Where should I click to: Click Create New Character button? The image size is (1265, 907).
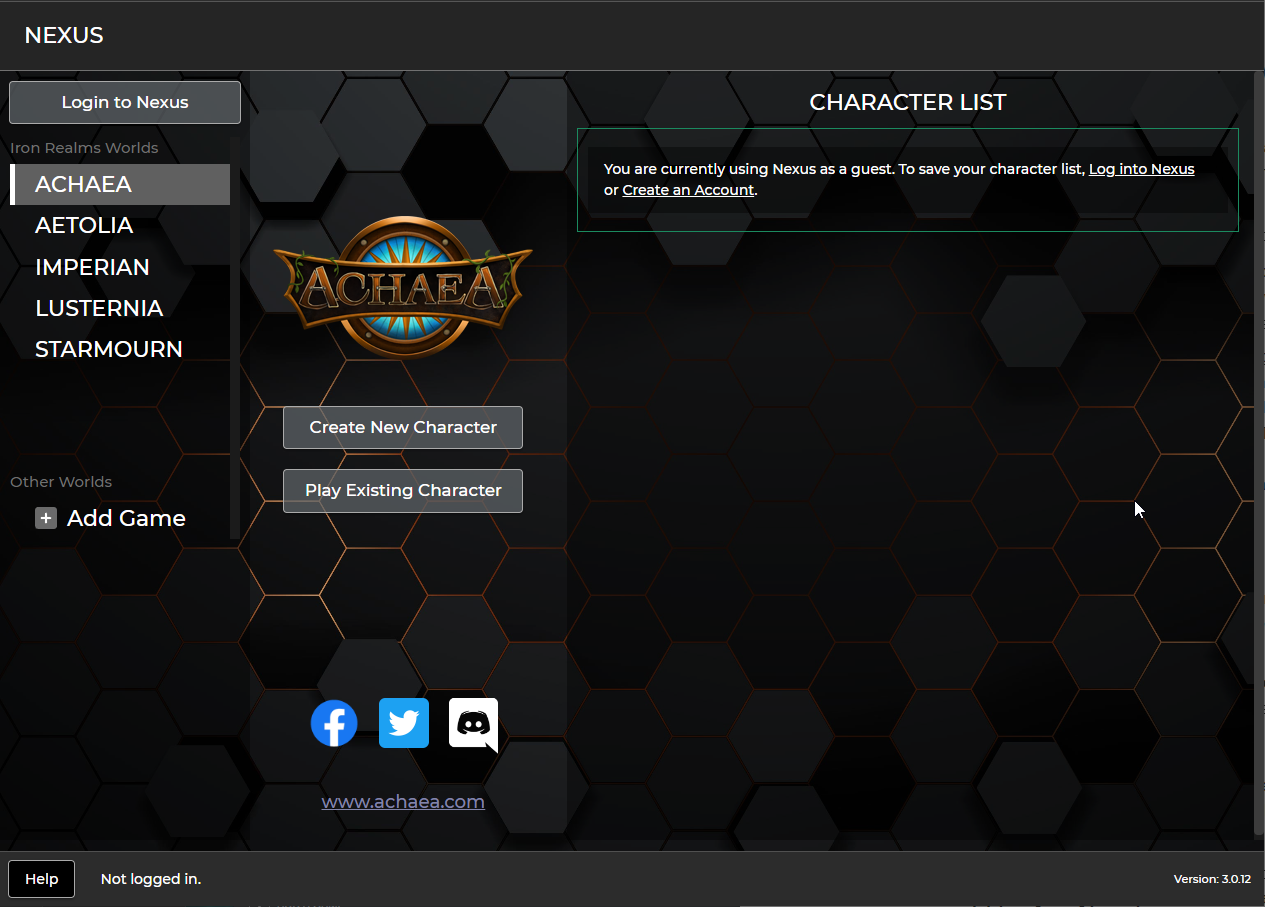coord(403,427)
